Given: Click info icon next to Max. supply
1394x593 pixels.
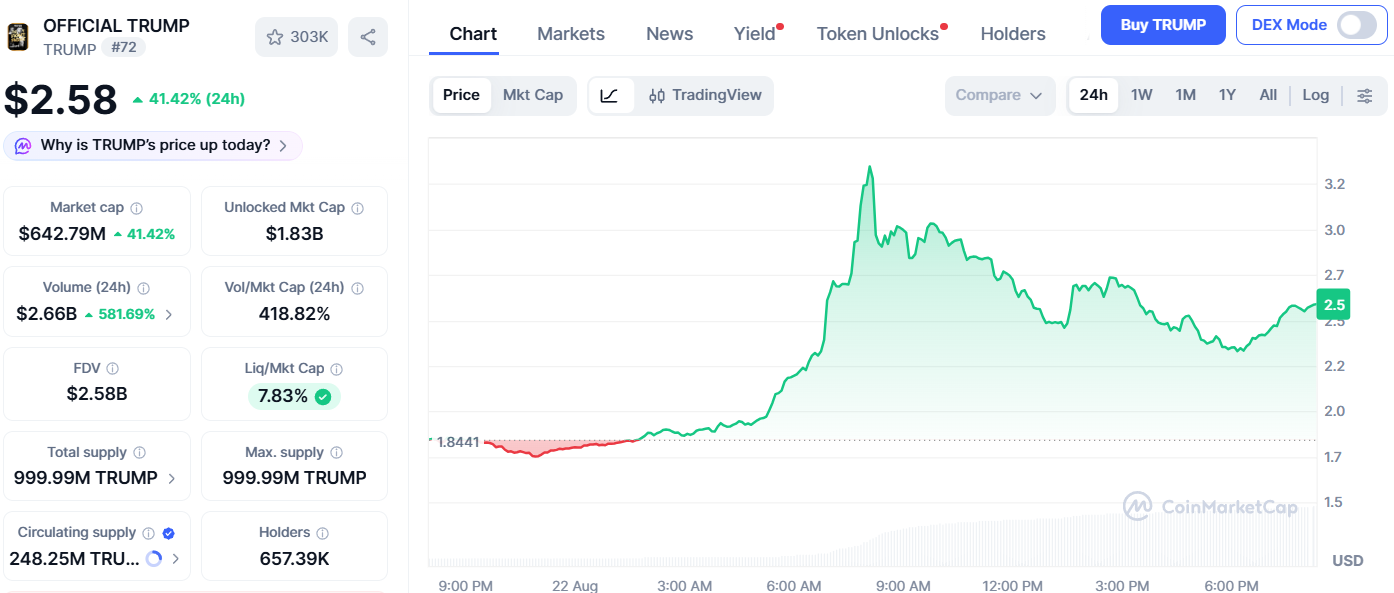Looking at the screenshot, I should click(337, 453).
